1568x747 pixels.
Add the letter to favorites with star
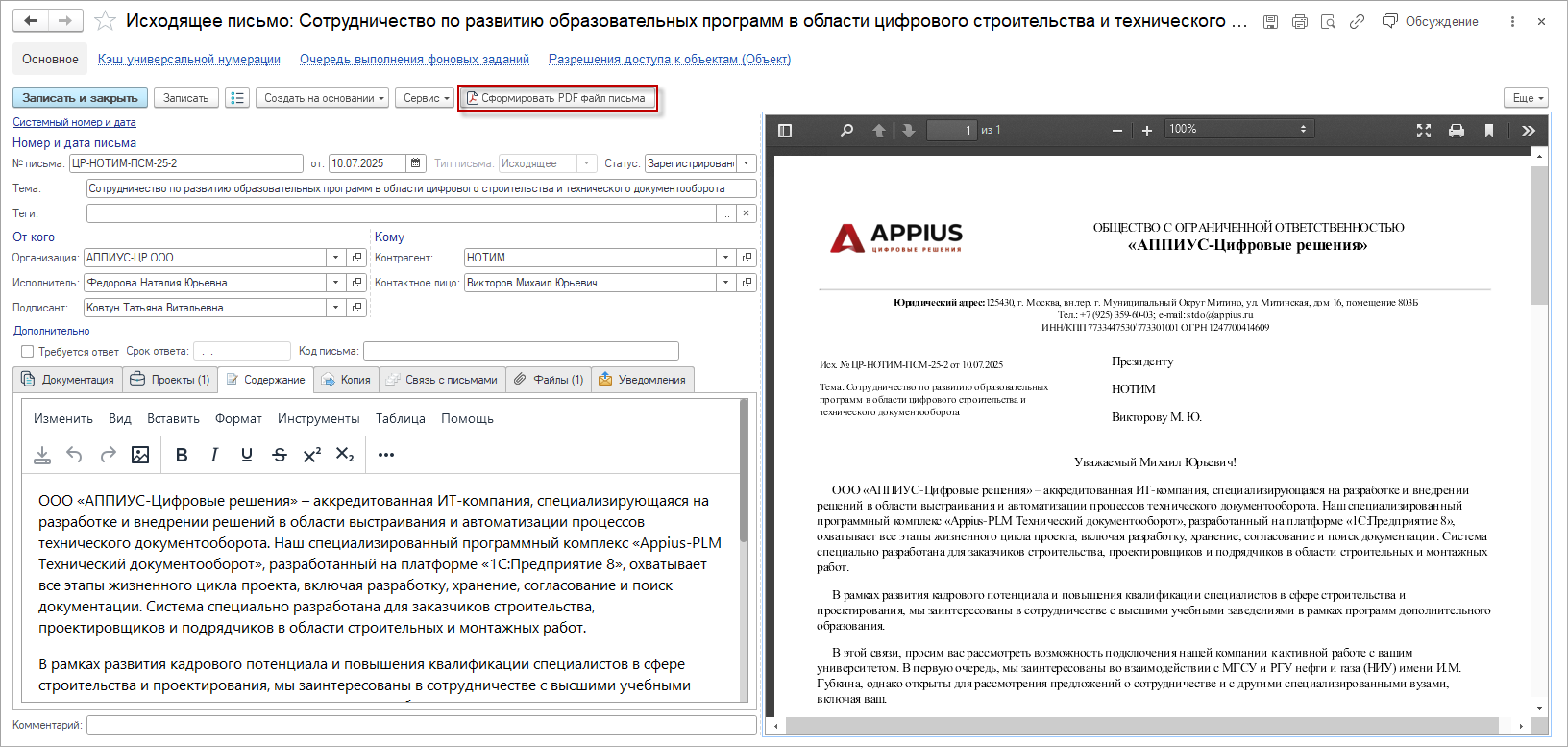[x=106, y=21]
